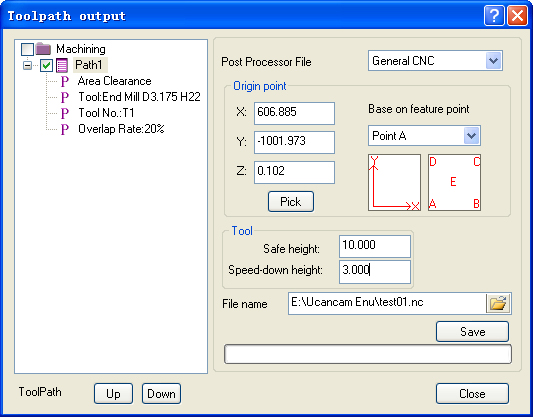
Task: Click the Save button
Action: coord(472,332)
